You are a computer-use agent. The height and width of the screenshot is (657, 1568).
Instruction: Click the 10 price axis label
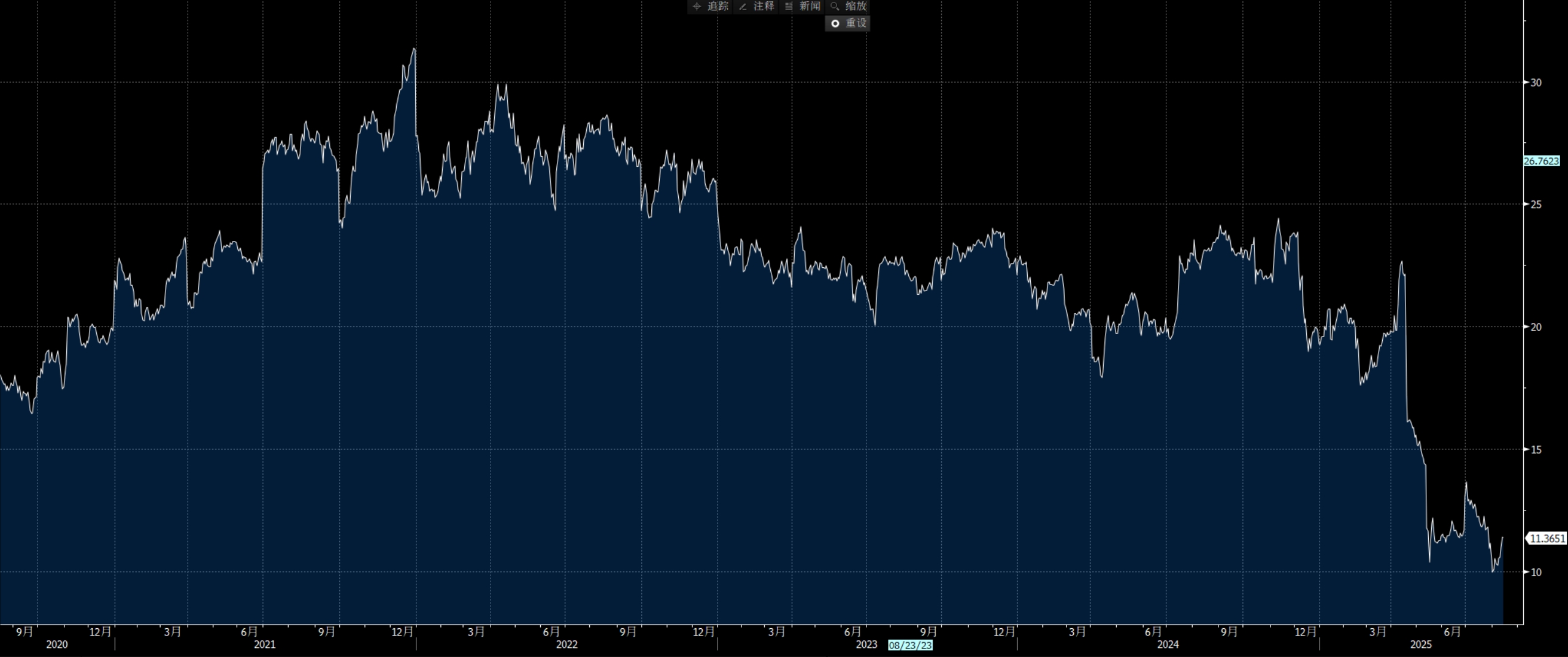click(1536, 572)
